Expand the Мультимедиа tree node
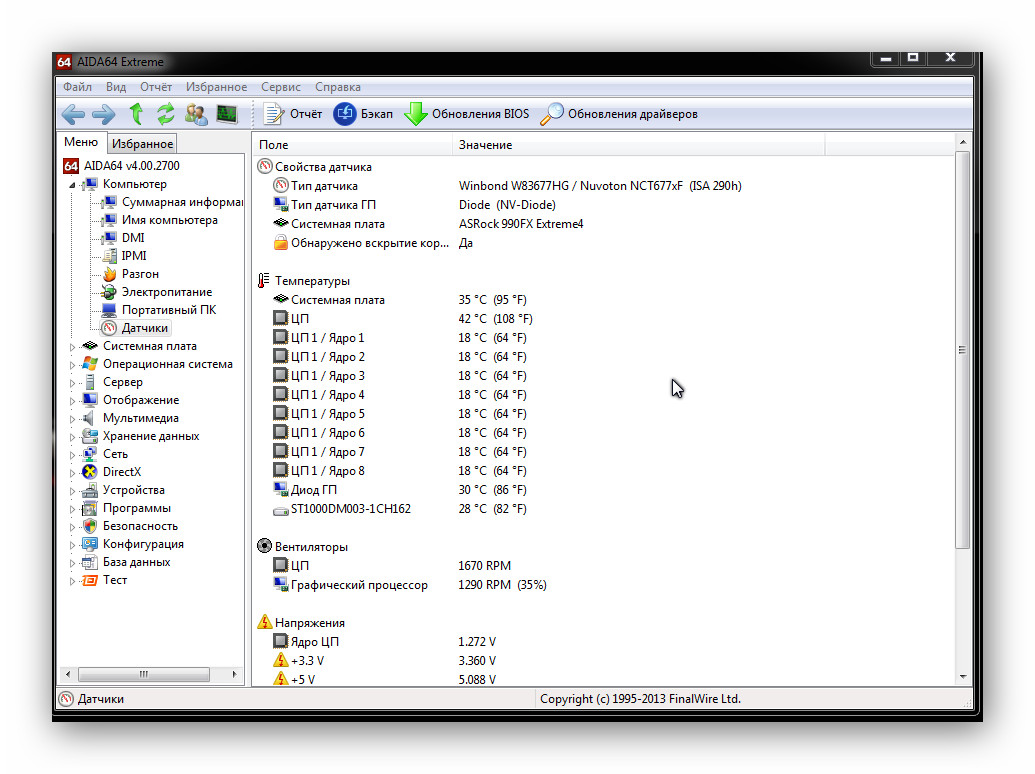The height and width of the screenshot is (774, 1035). pos(72,418)
